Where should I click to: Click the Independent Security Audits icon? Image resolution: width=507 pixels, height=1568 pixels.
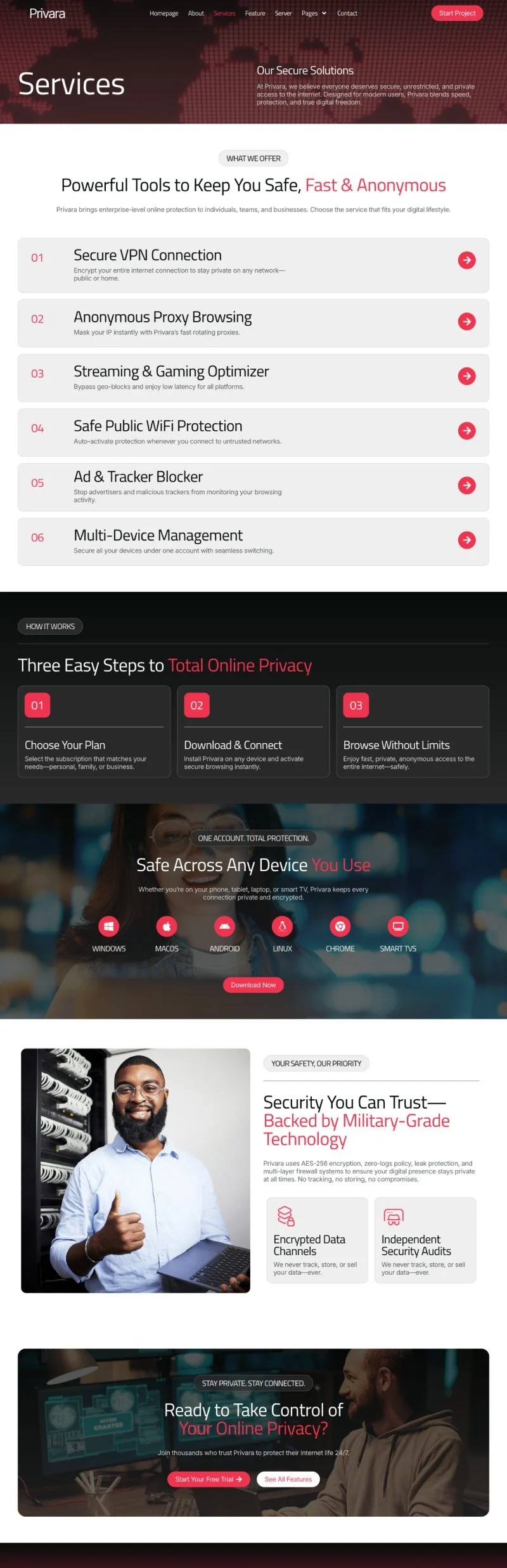394,1216
